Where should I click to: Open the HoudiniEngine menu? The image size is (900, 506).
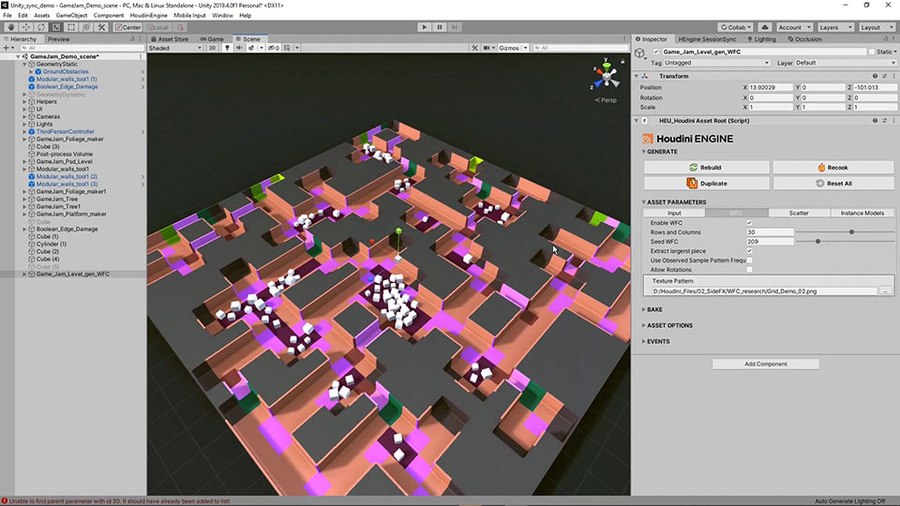pyautogui.click(x=149, y=15)
